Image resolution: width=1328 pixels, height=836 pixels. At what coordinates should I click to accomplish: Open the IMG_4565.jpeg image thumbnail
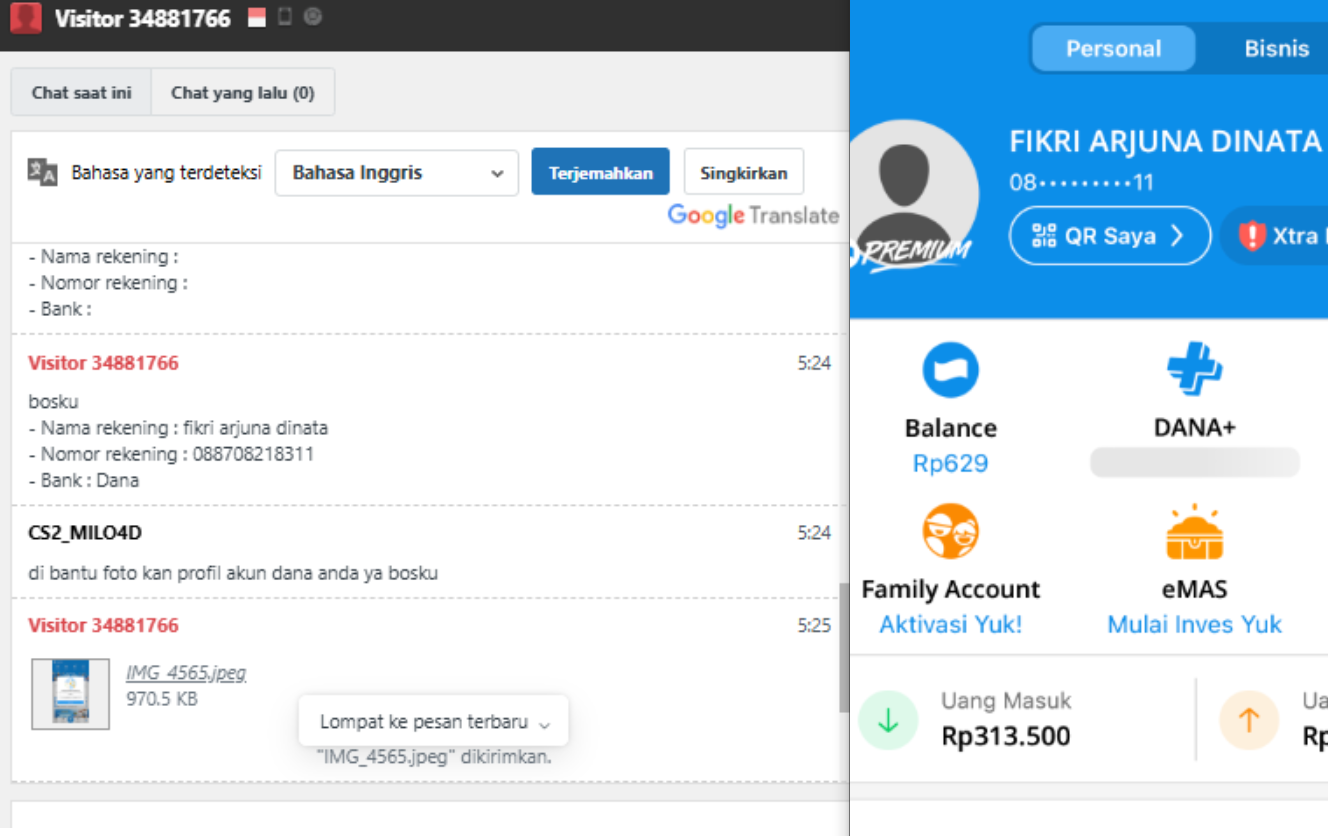[71, 693]
